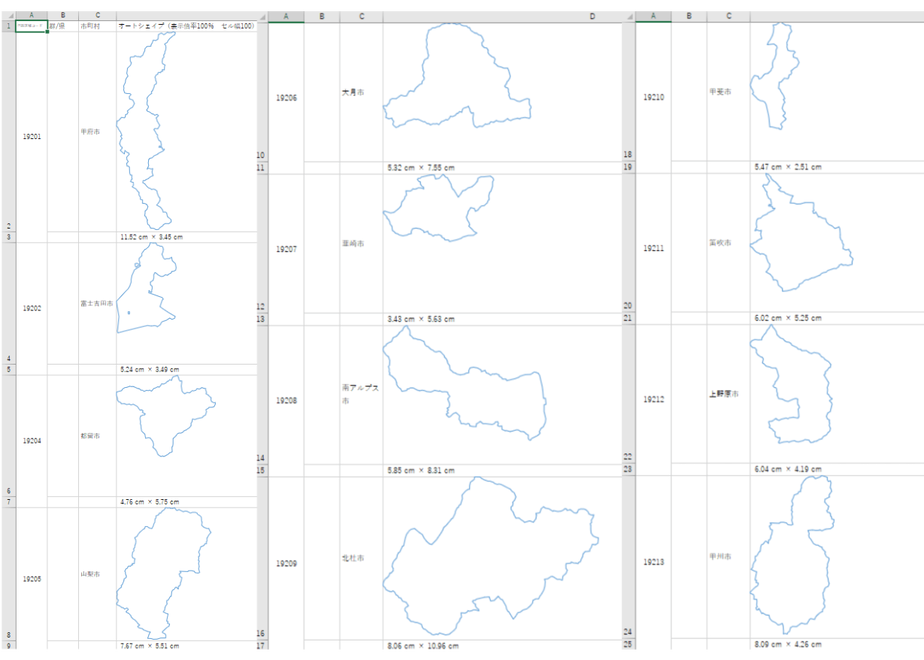The height and width of the screenshot is (660, 924).
Task: Click the selected cell A1 in left sheet
Action: coord(31,26)
